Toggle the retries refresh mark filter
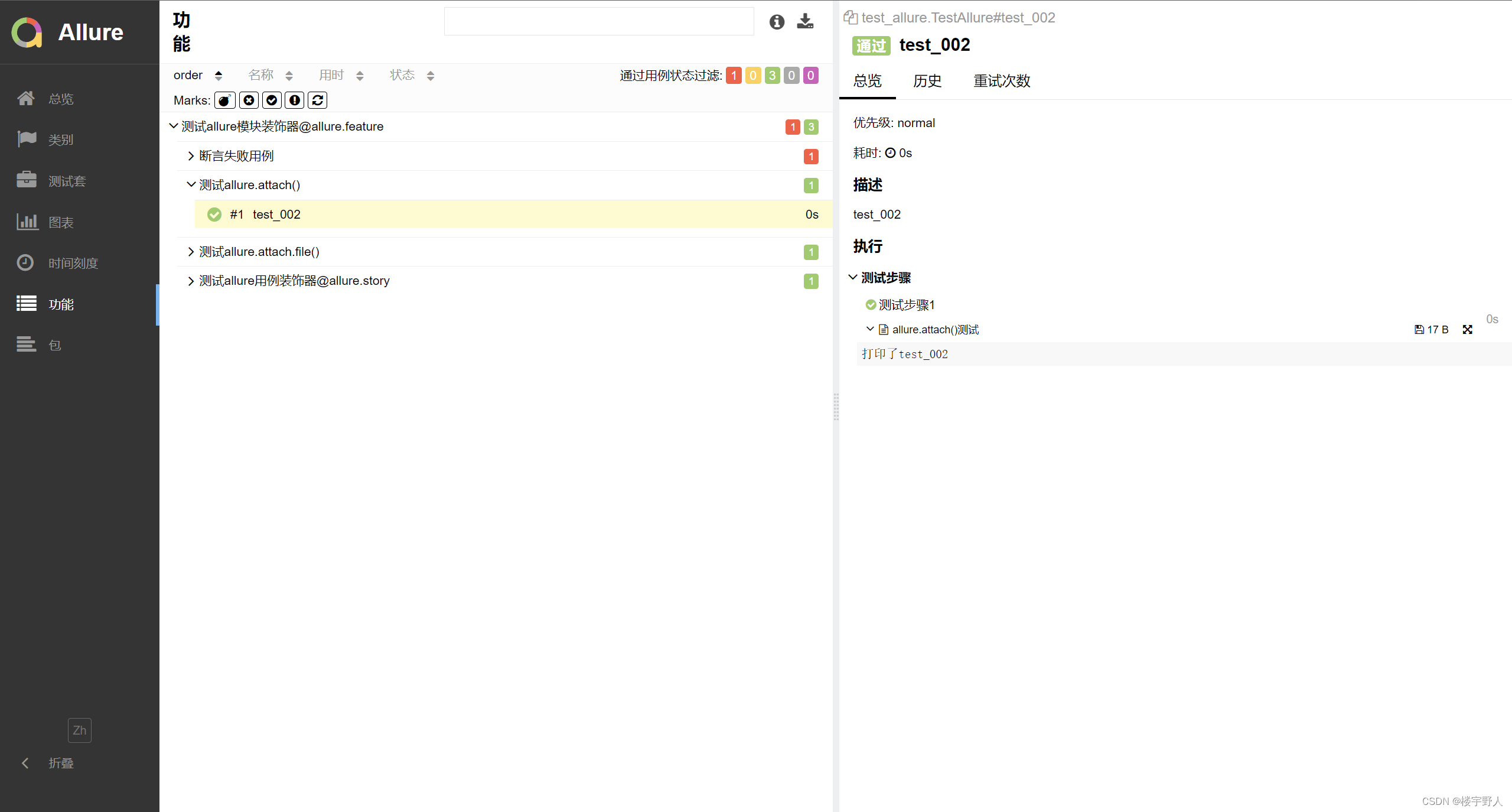The image size is (1512, 812). [x=317, y=100]
